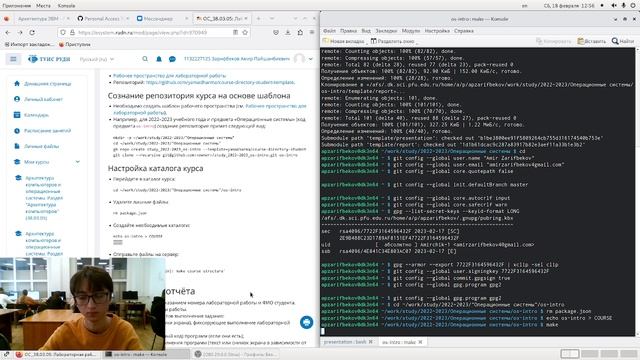Open Приступим bookmark in toolbar

(x=75, y=44)
